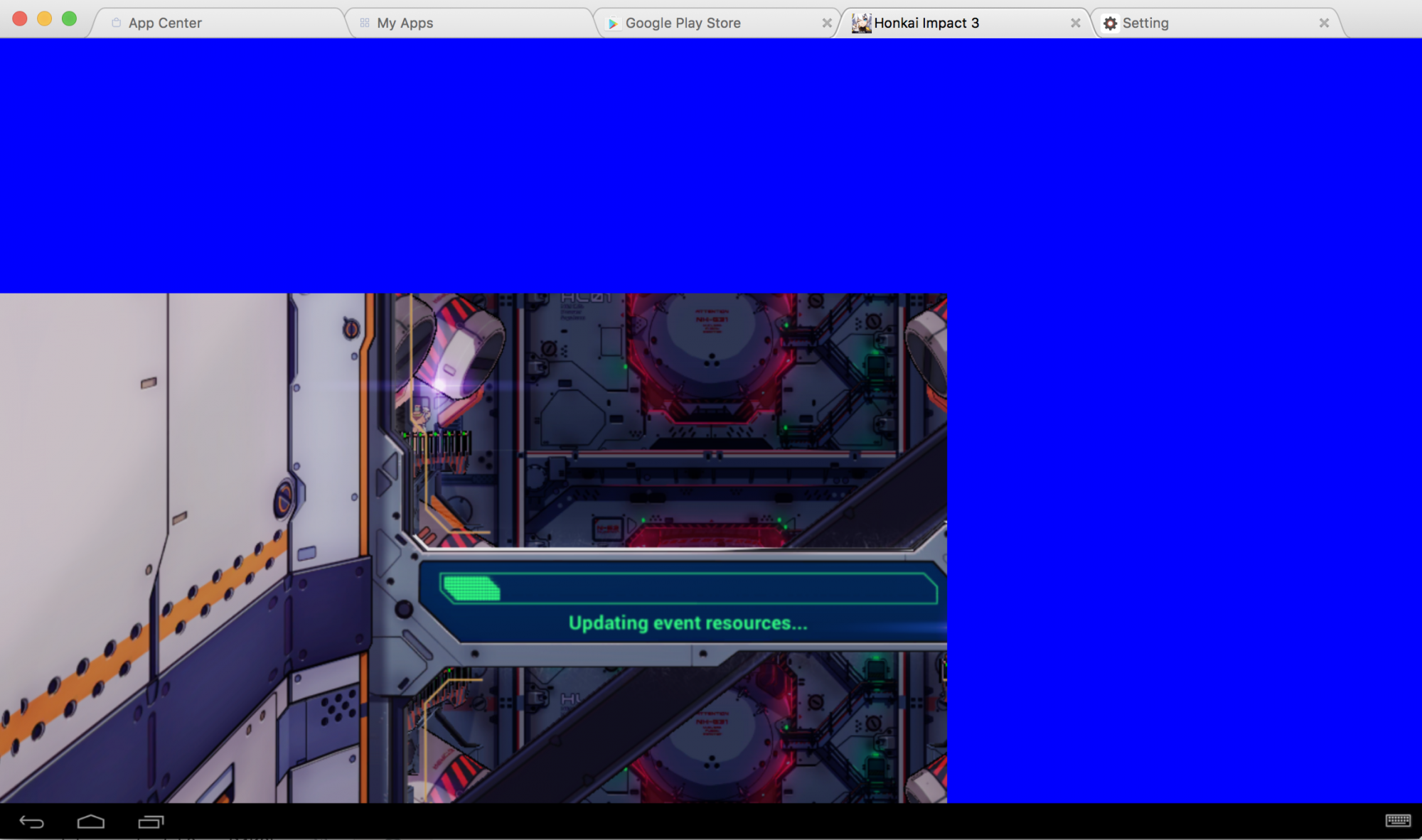Toggle the on-screen keyboard icon
This screenshot has height=840, width=1422.
(1398, 821)
